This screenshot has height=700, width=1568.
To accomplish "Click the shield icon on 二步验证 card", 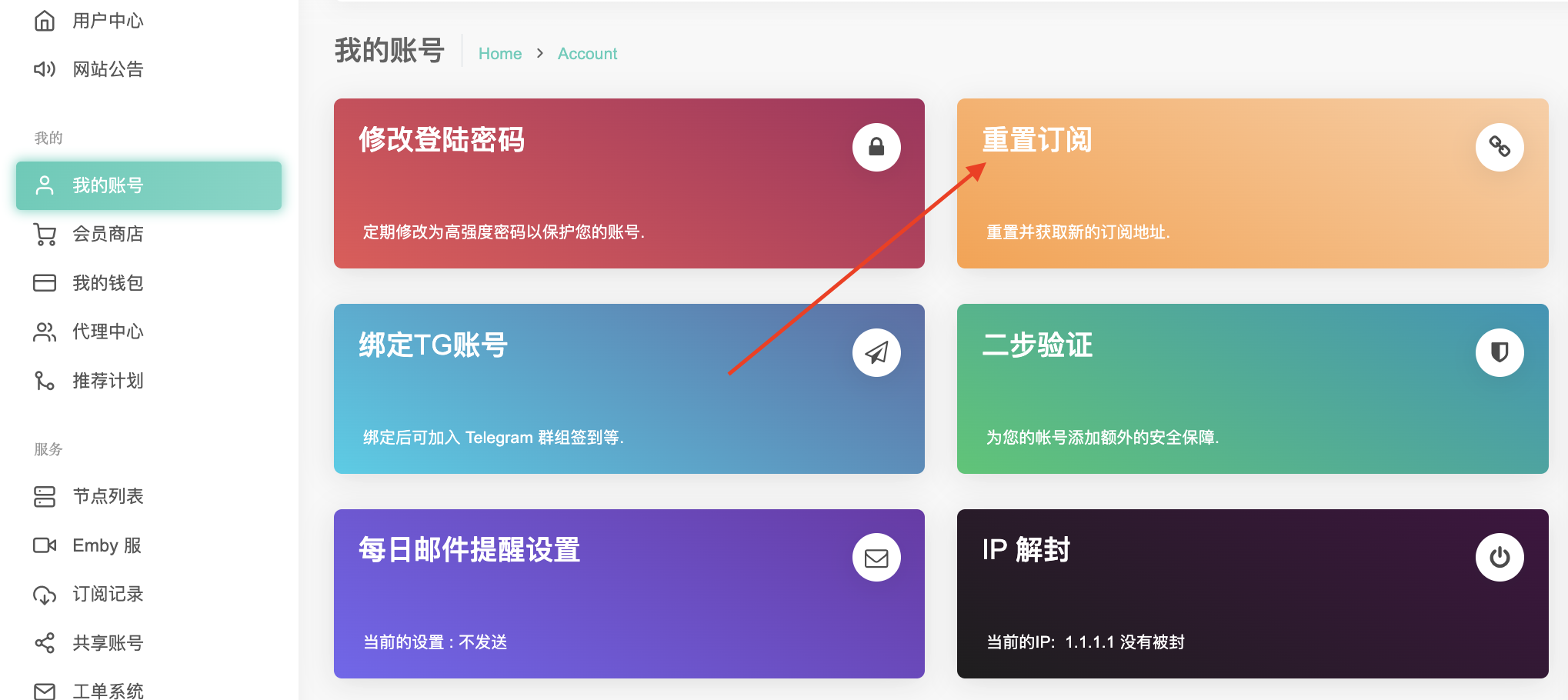I will [x=1499, y=352].
